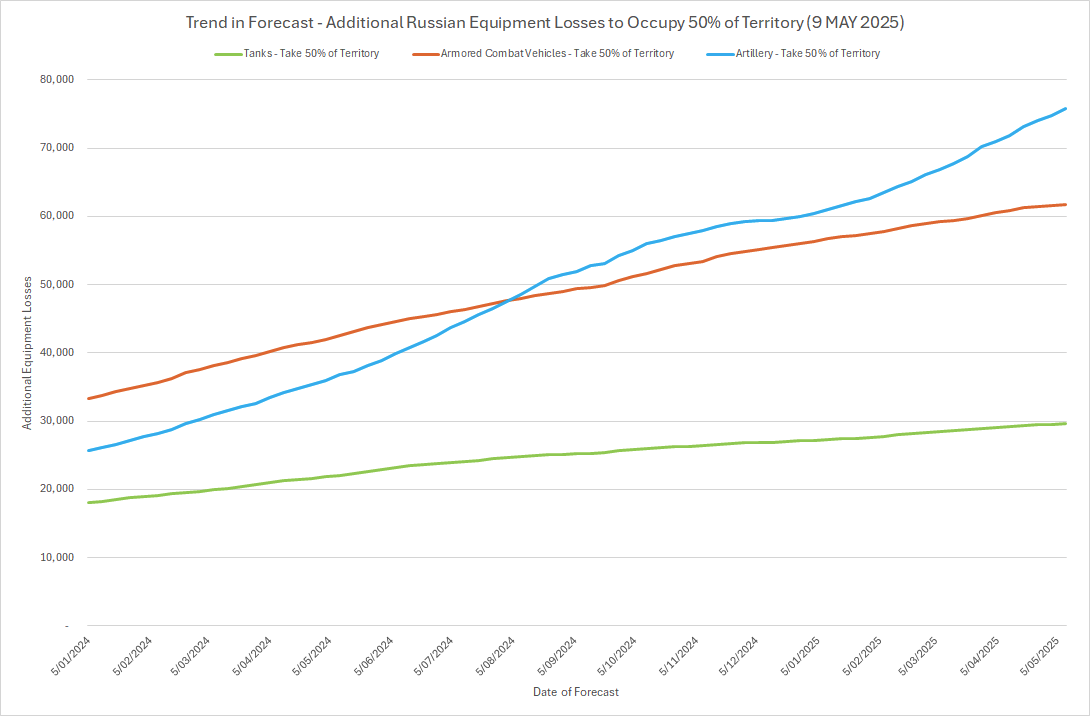Click the green Tanks legend line marker
The height and width of the screenshot is (716, 1090).
226,54
